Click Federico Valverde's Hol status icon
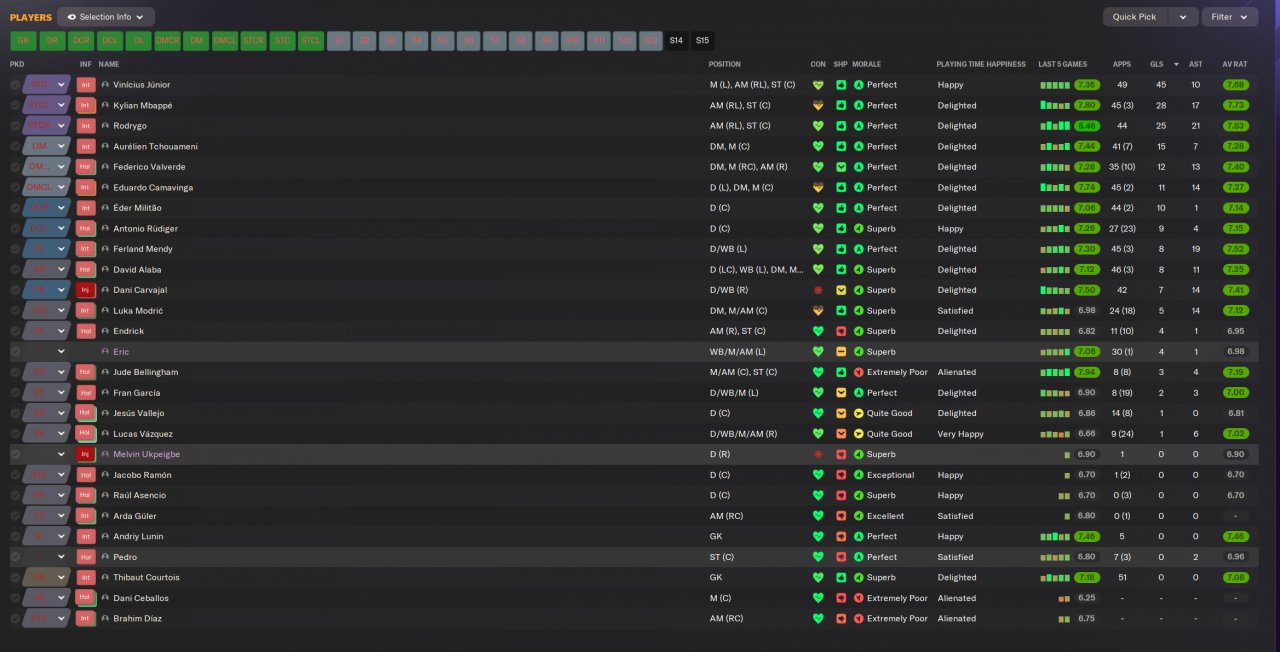 pos(86,167)
